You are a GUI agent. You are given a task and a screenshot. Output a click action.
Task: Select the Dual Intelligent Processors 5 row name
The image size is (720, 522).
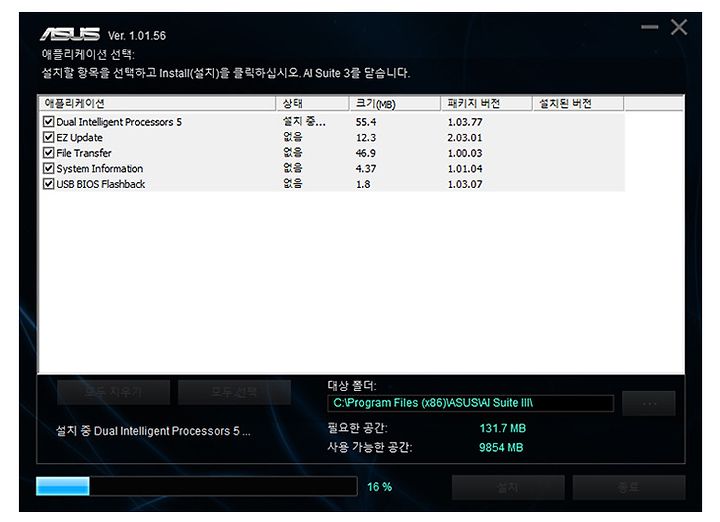(119, 122)
